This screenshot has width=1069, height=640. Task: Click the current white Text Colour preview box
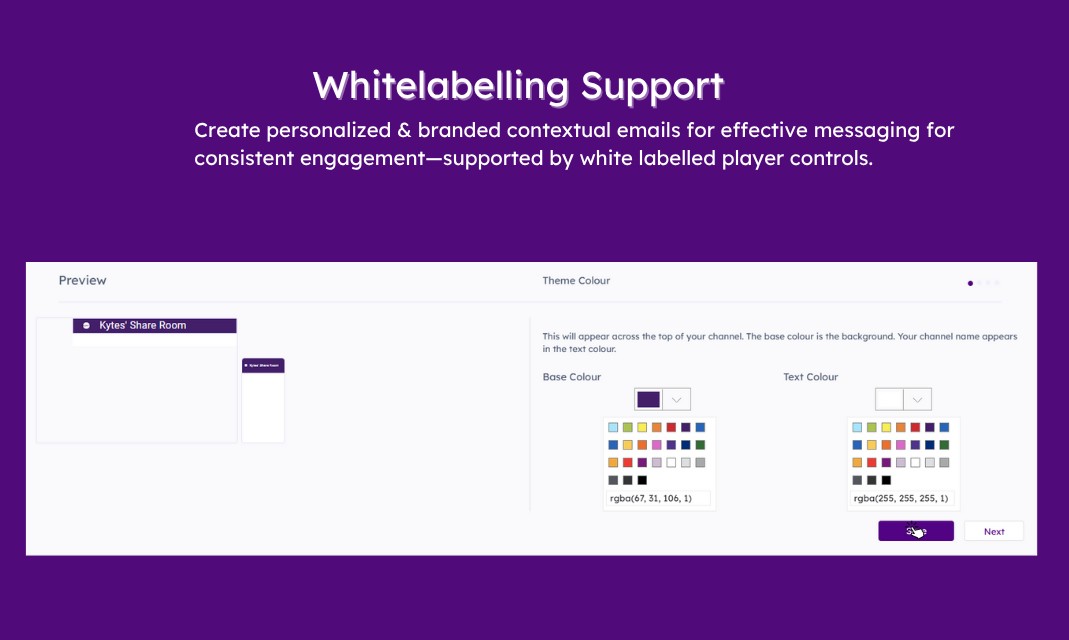tap(889, 399)
